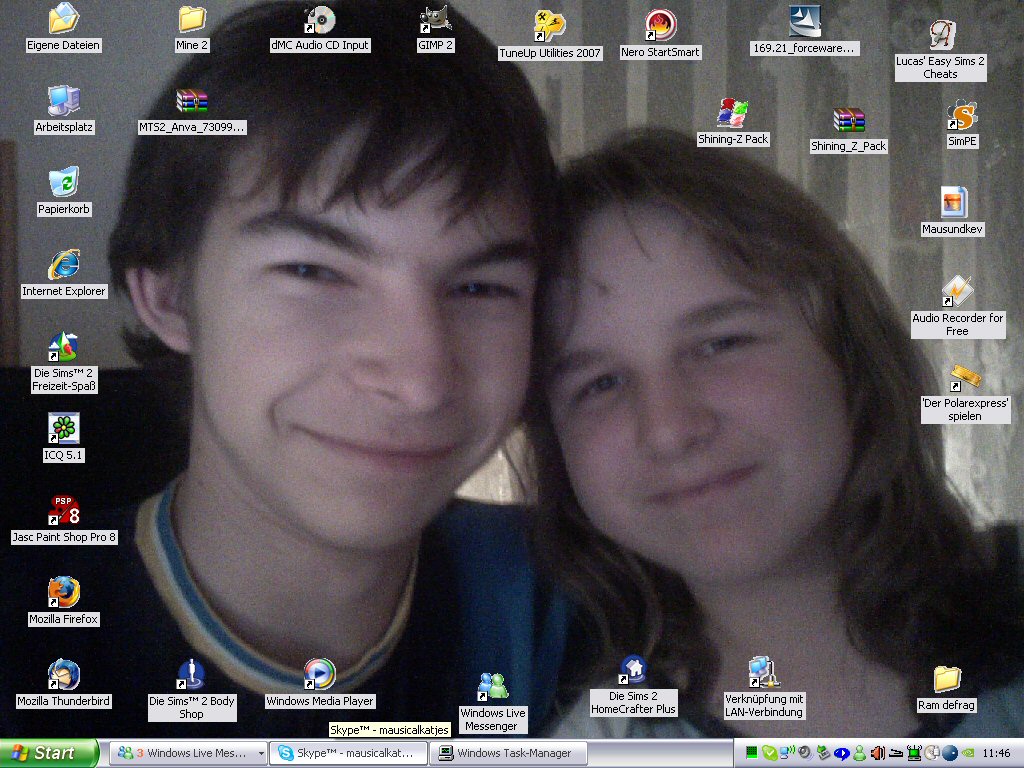This screenshot has height=768, width=1024.
Task: Expand the Windows Live Messenger group arrow
Action: pyautogui.click(x=261, y=754)
